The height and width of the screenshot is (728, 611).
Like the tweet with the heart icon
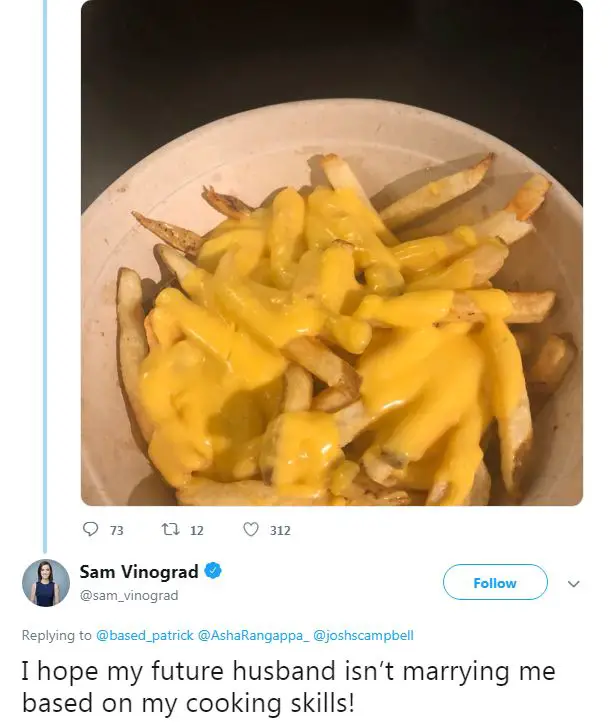coord(251,529)
